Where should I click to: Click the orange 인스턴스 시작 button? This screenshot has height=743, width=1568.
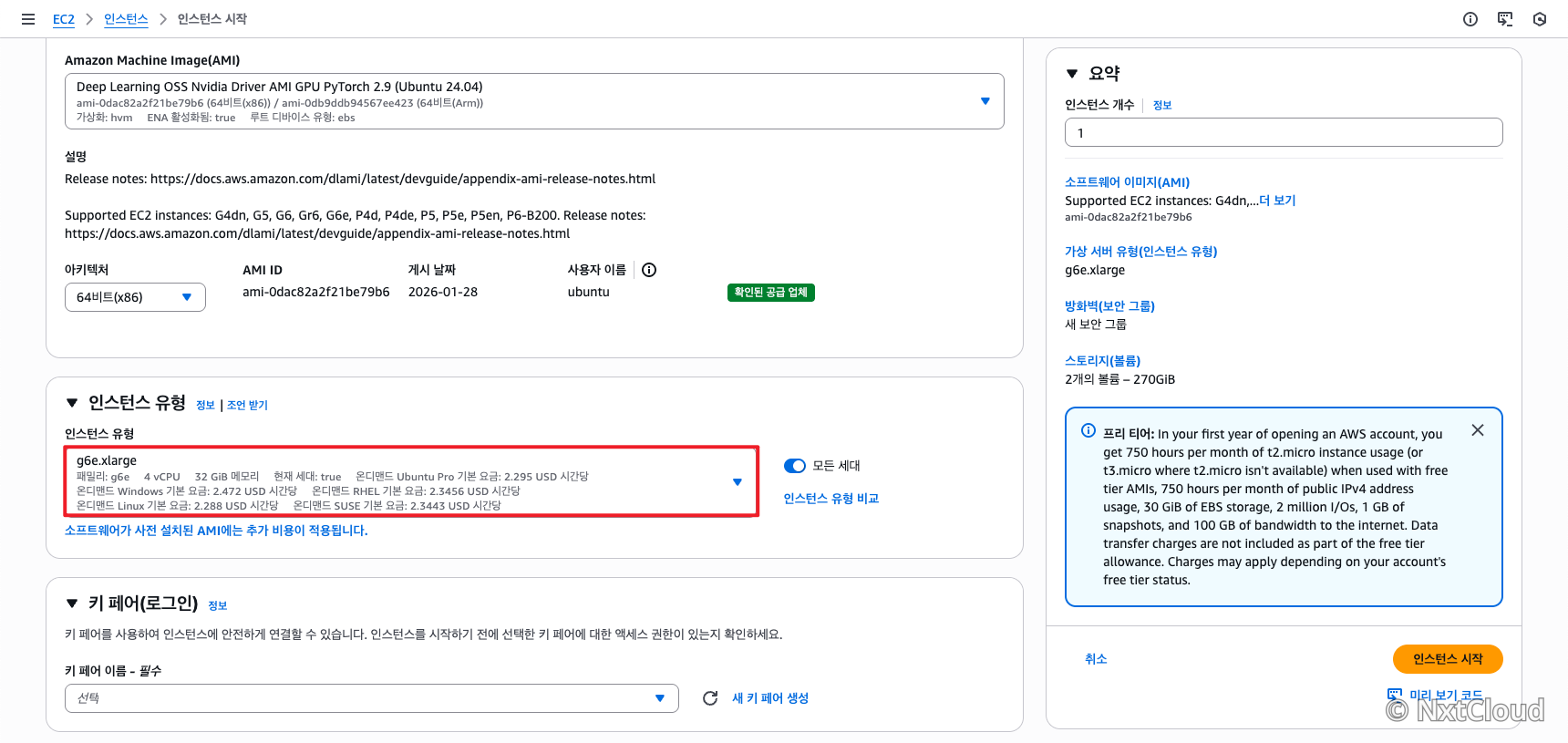pos(1448,659)
